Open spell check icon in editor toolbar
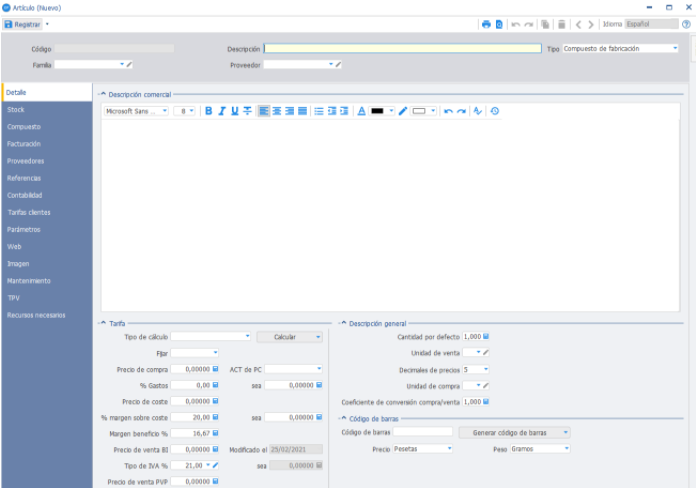The width and height of the screenshot is (696, 488). click(478, 111)
